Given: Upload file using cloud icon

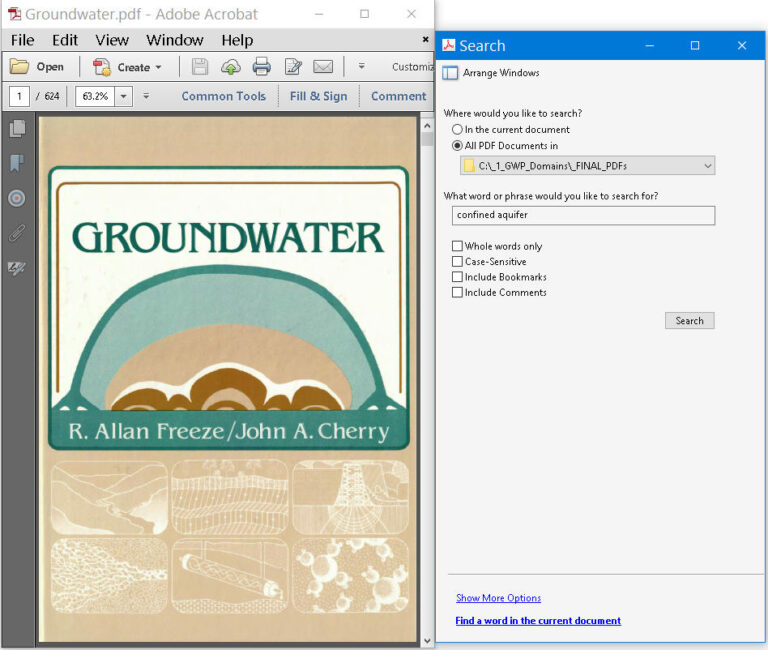Looking at the screenshot, I should (231, 67).
